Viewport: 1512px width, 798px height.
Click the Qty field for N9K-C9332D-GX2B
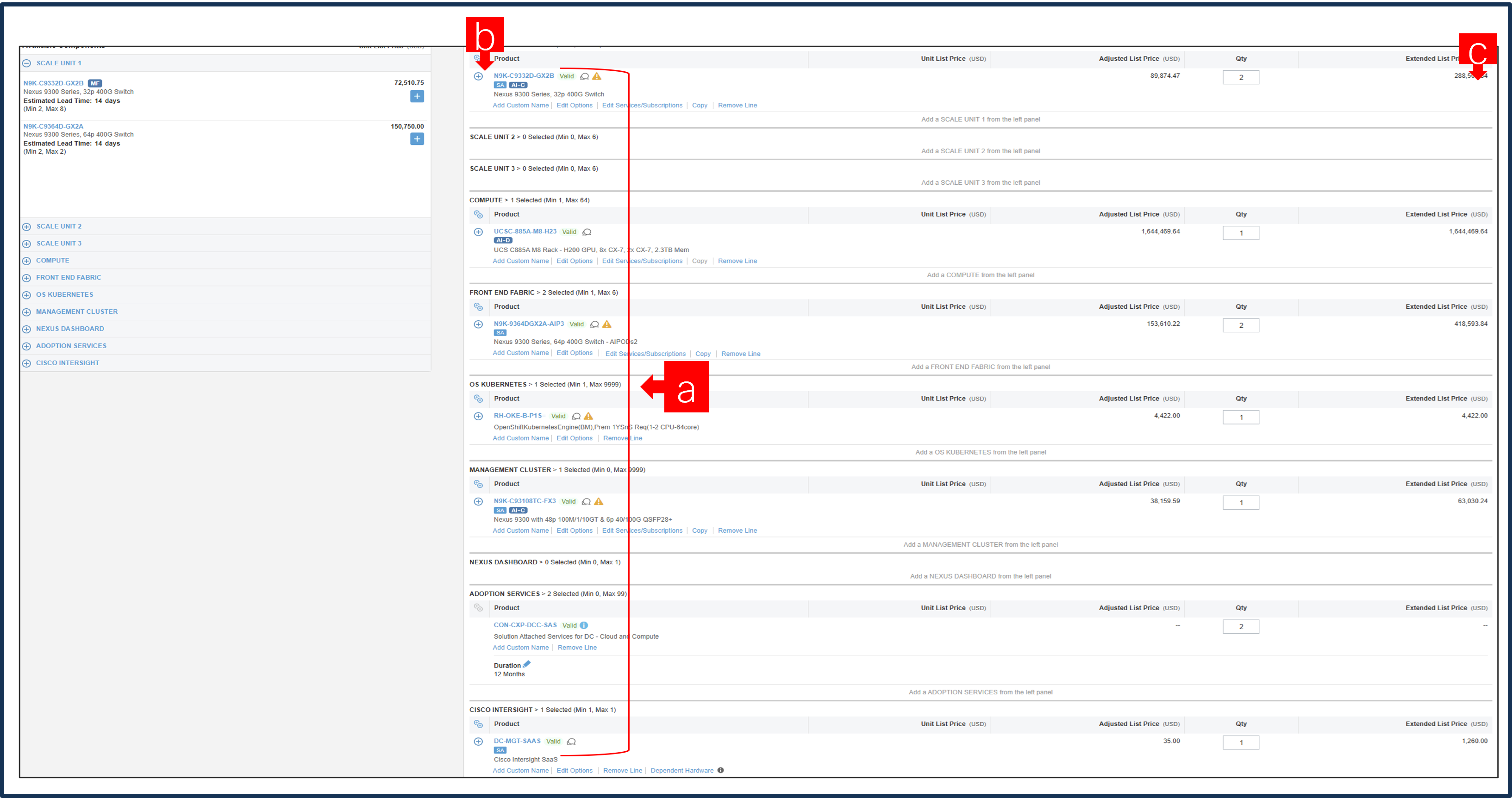pos(1241,77)
